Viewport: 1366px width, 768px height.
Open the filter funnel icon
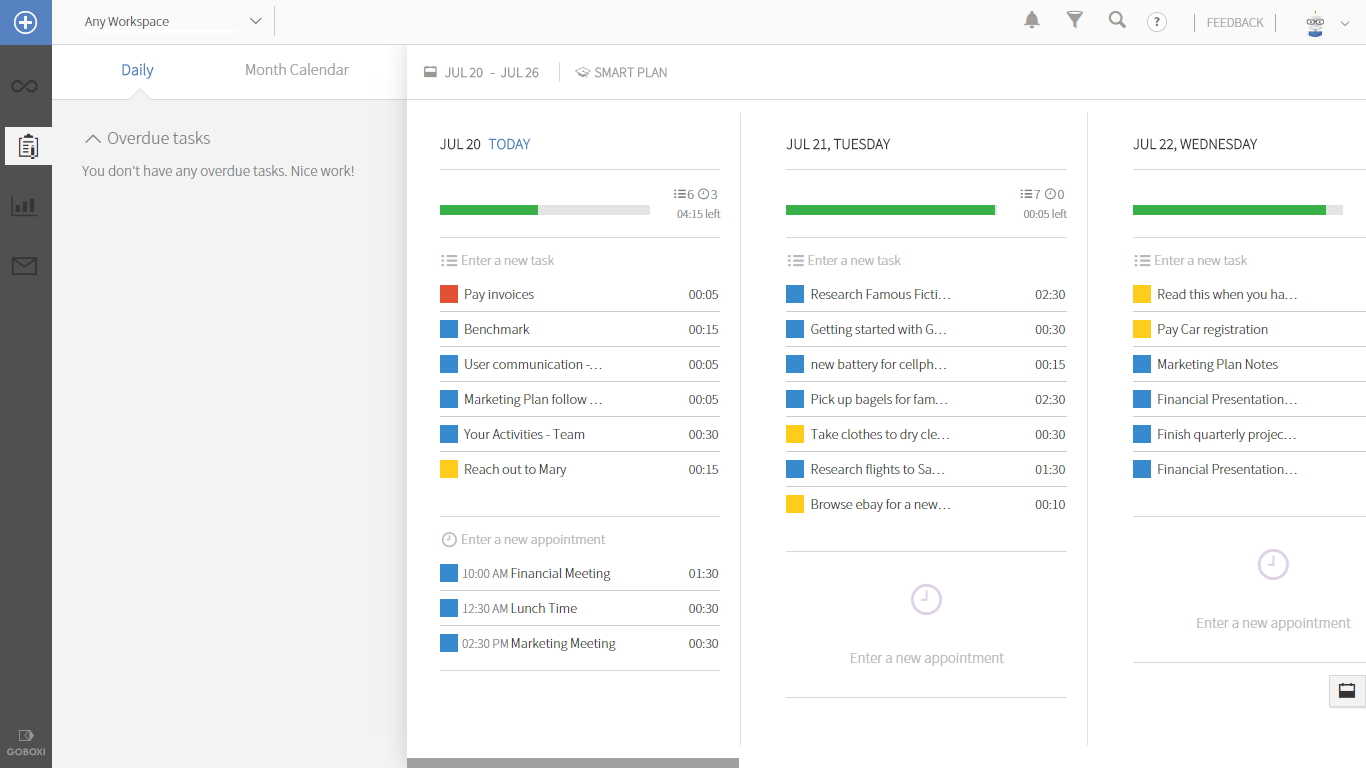[1075, 20]
